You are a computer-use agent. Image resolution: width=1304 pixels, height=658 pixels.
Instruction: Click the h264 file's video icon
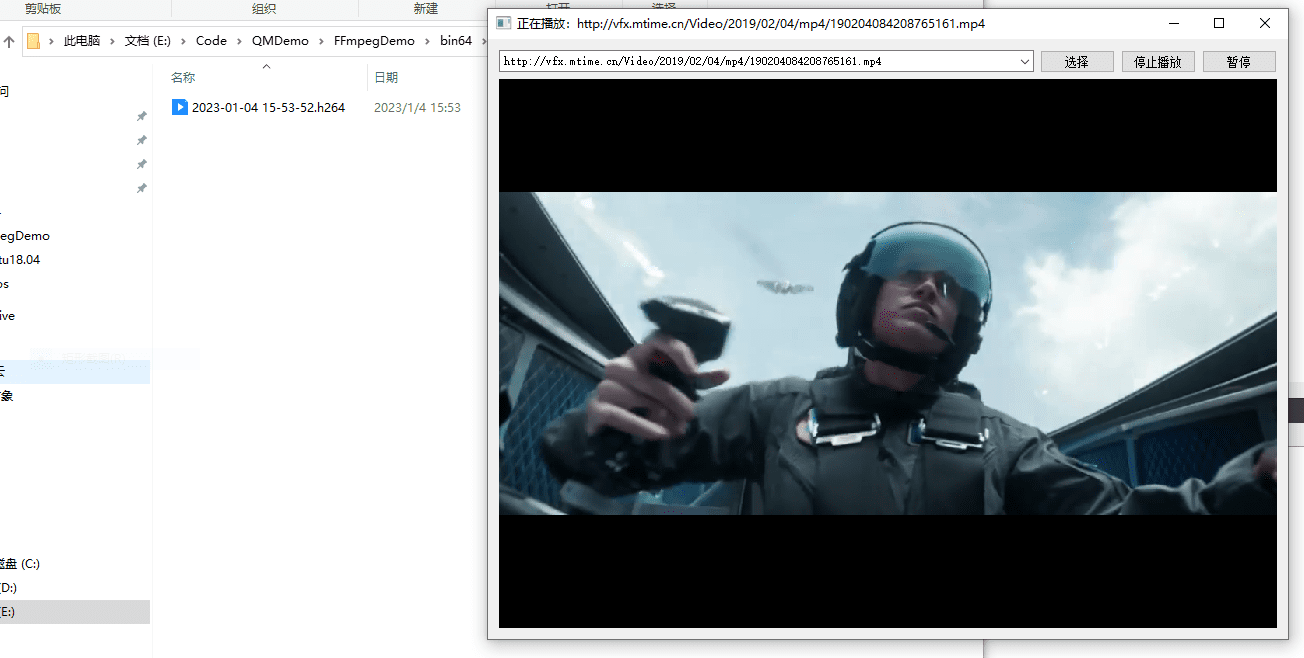(179, 107)
